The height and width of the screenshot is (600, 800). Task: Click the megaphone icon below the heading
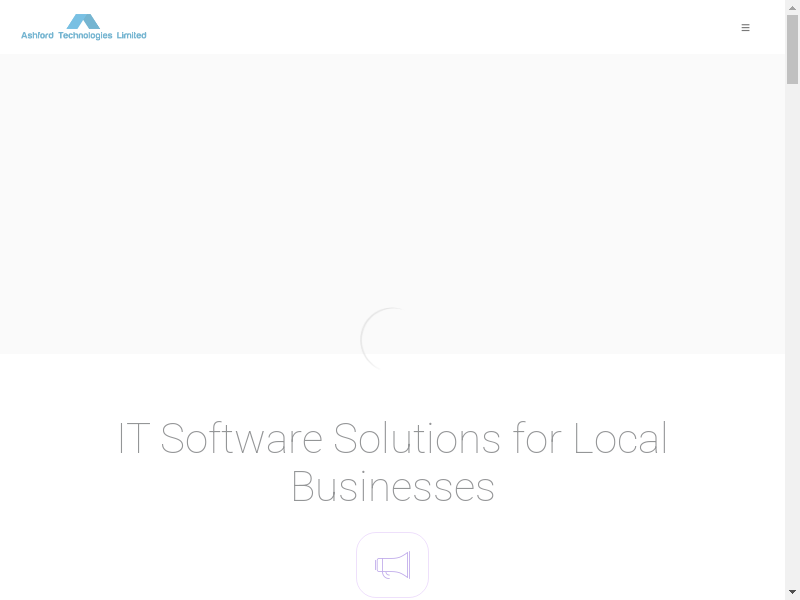click(x=392, y=565)
